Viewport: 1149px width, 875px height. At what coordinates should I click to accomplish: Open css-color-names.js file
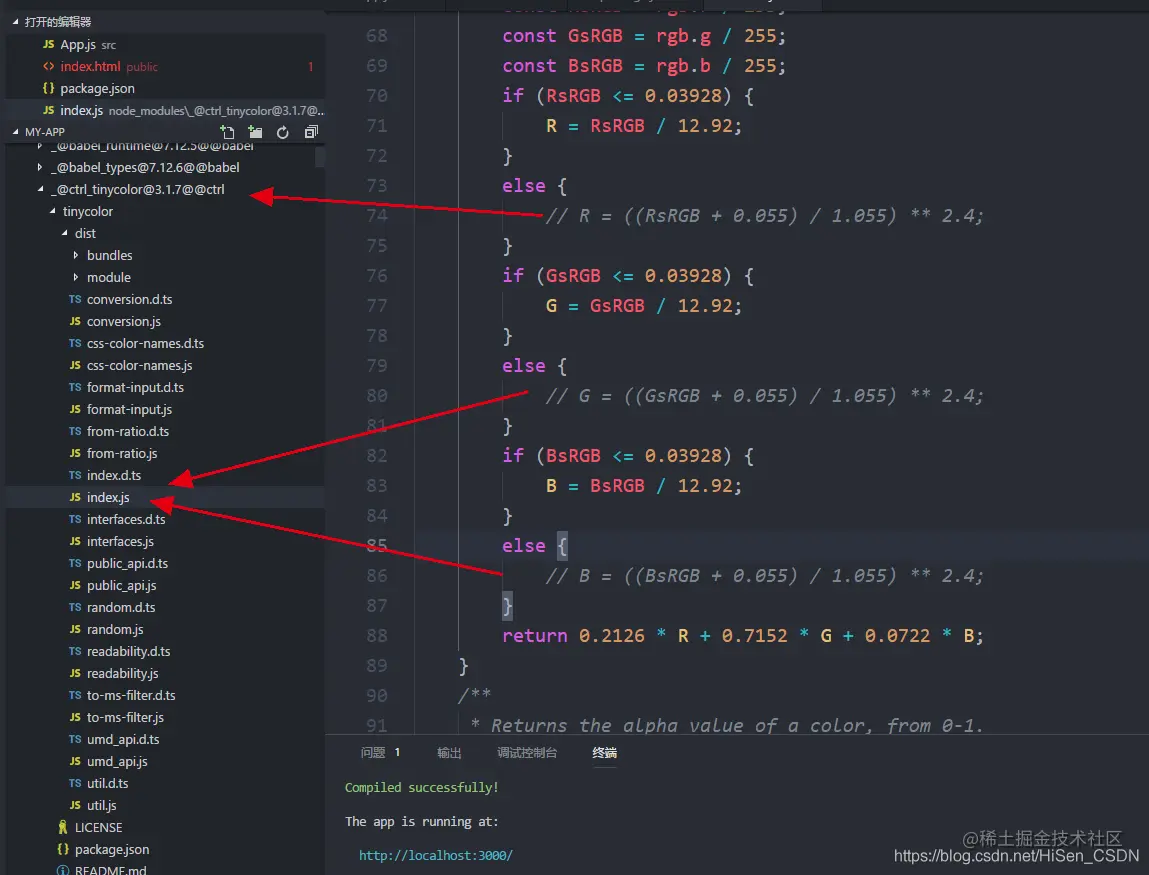tap(139, 365)
